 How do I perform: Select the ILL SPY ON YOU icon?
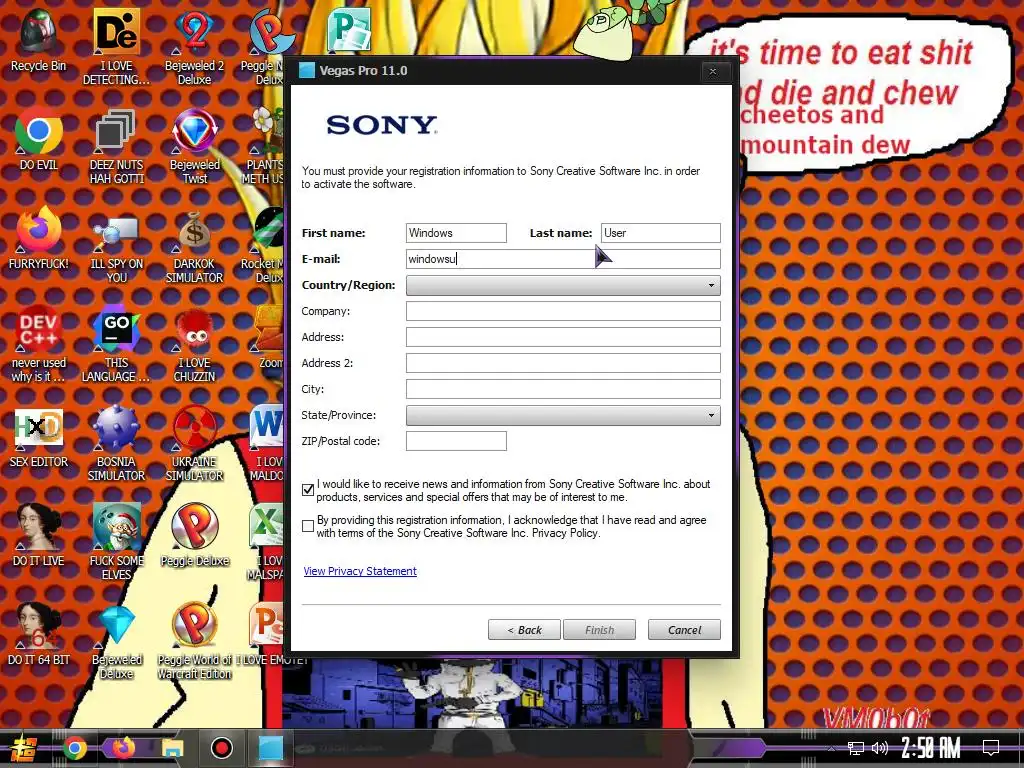coord(116,246)
